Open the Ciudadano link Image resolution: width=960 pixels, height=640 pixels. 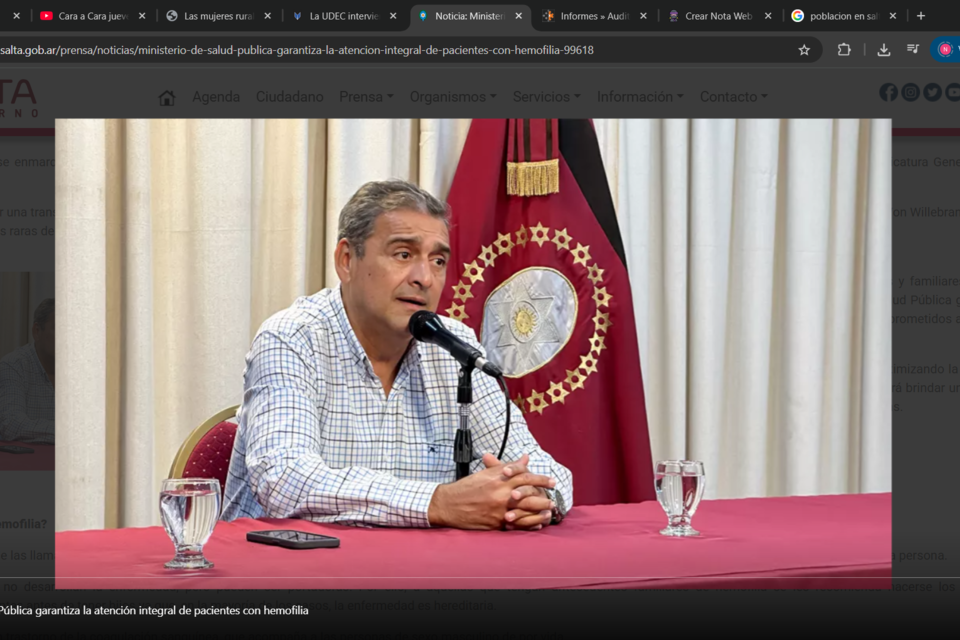pyautogui.click(x=289, y=97)
